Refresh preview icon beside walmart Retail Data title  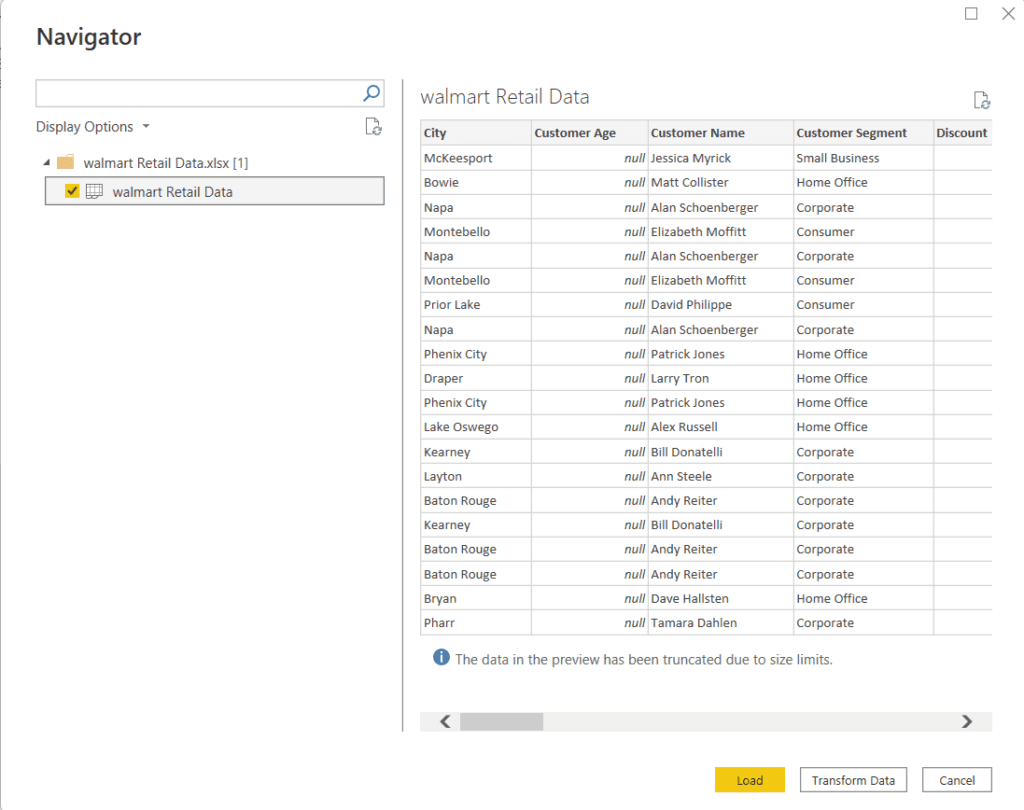982,100
